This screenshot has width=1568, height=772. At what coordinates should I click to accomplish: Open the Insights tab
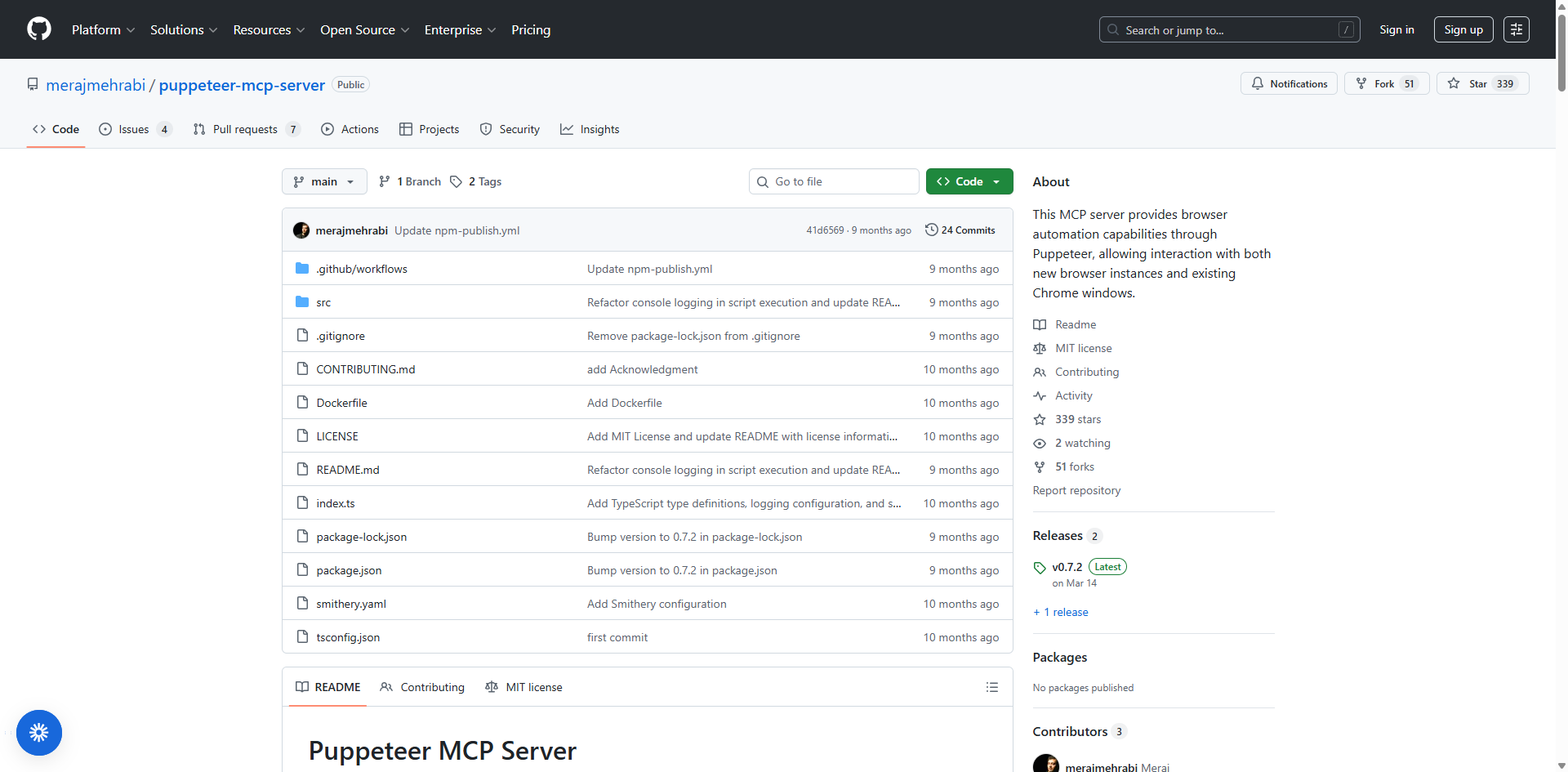click(590, 129)
